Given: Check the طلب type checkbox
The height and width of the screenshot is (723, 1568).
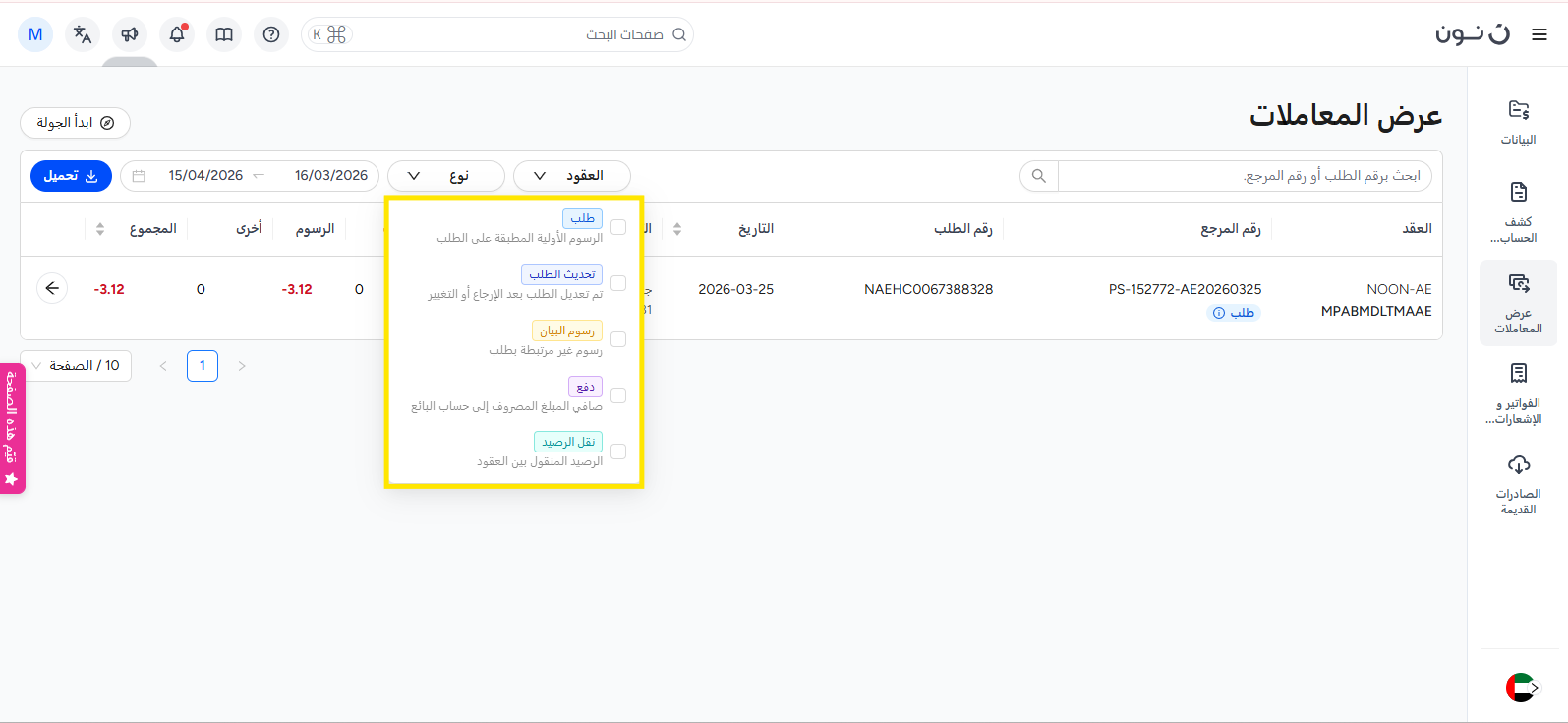Looking at the screenshot, I should (x=618, y=227).
